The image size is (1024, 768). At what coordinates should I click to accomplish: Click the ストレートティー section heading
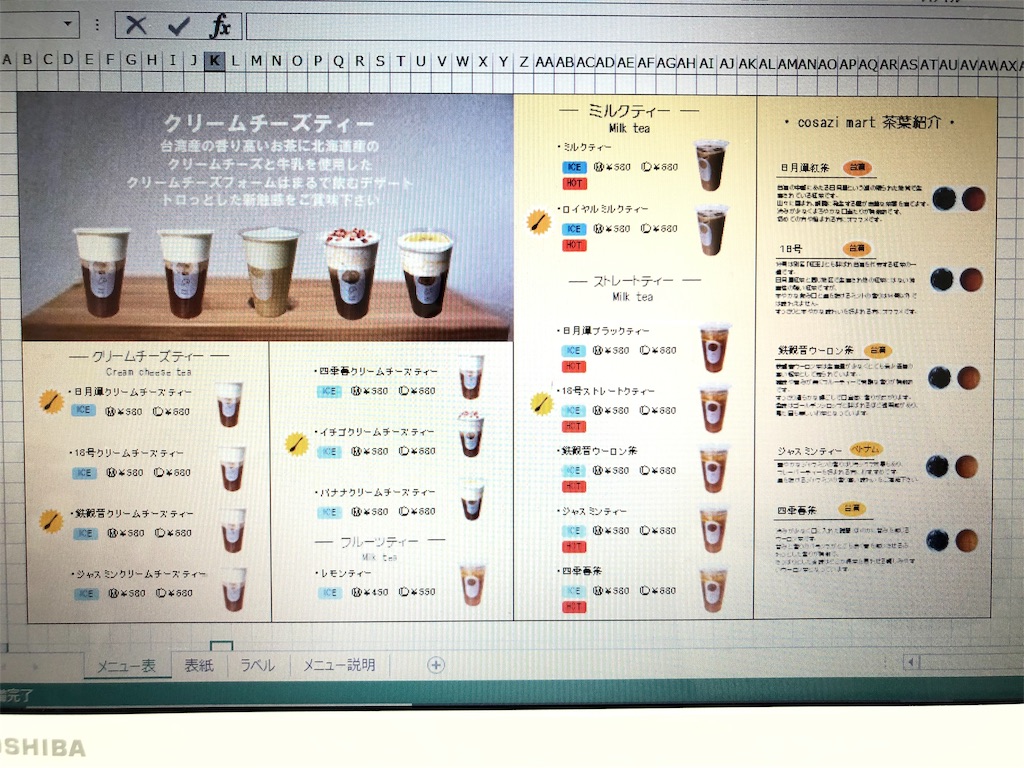tap(633, 281)
